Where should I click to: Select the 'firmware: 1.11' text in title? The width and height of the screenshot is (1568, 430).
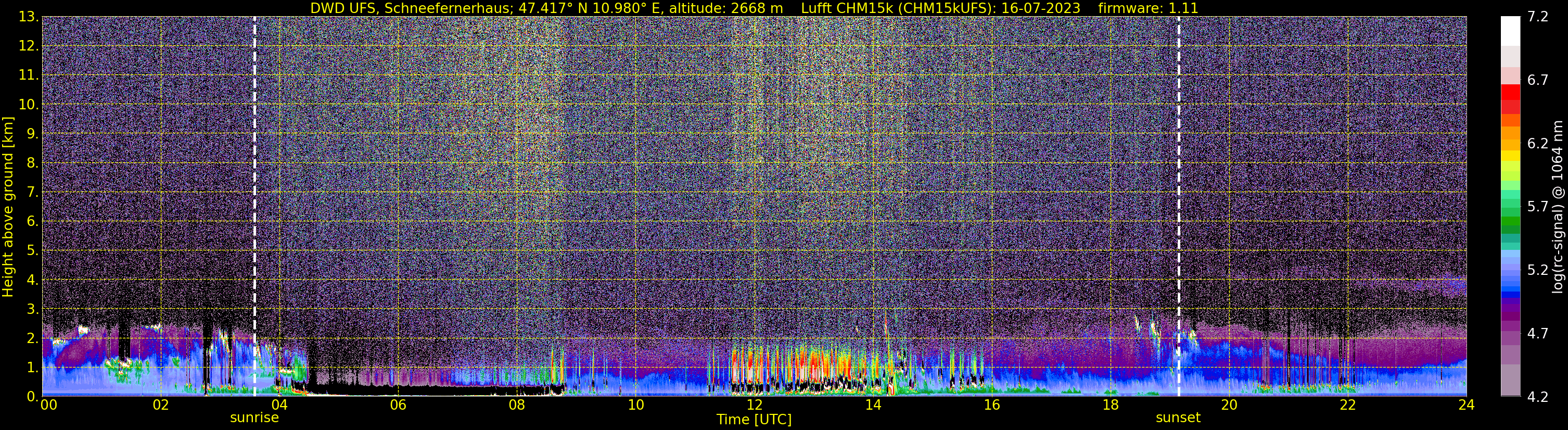(1148, 8)
